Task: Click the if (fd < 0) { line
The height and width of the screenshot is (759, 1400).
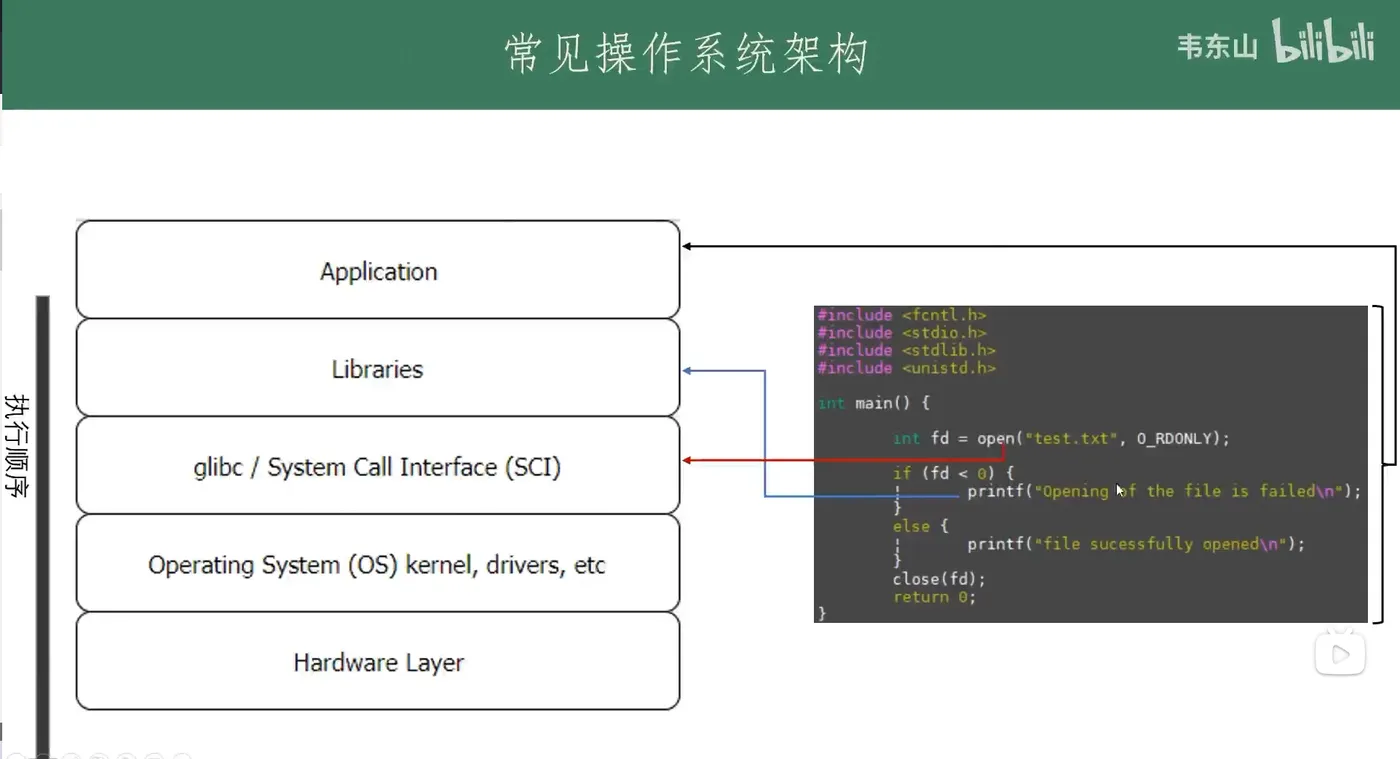Action: pos(954,473)
